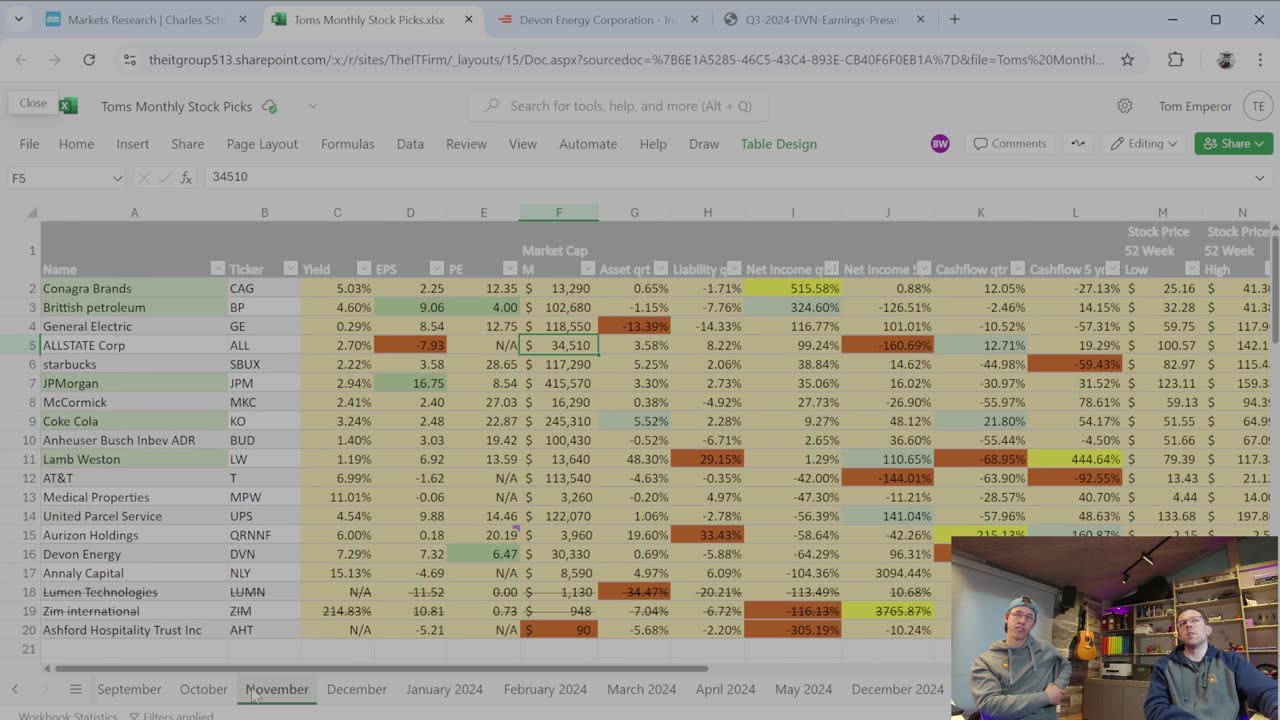Switch to the February 2024 sheet tab
Viewport: 1280px width, 720px height.
click(x=545, y=689)
